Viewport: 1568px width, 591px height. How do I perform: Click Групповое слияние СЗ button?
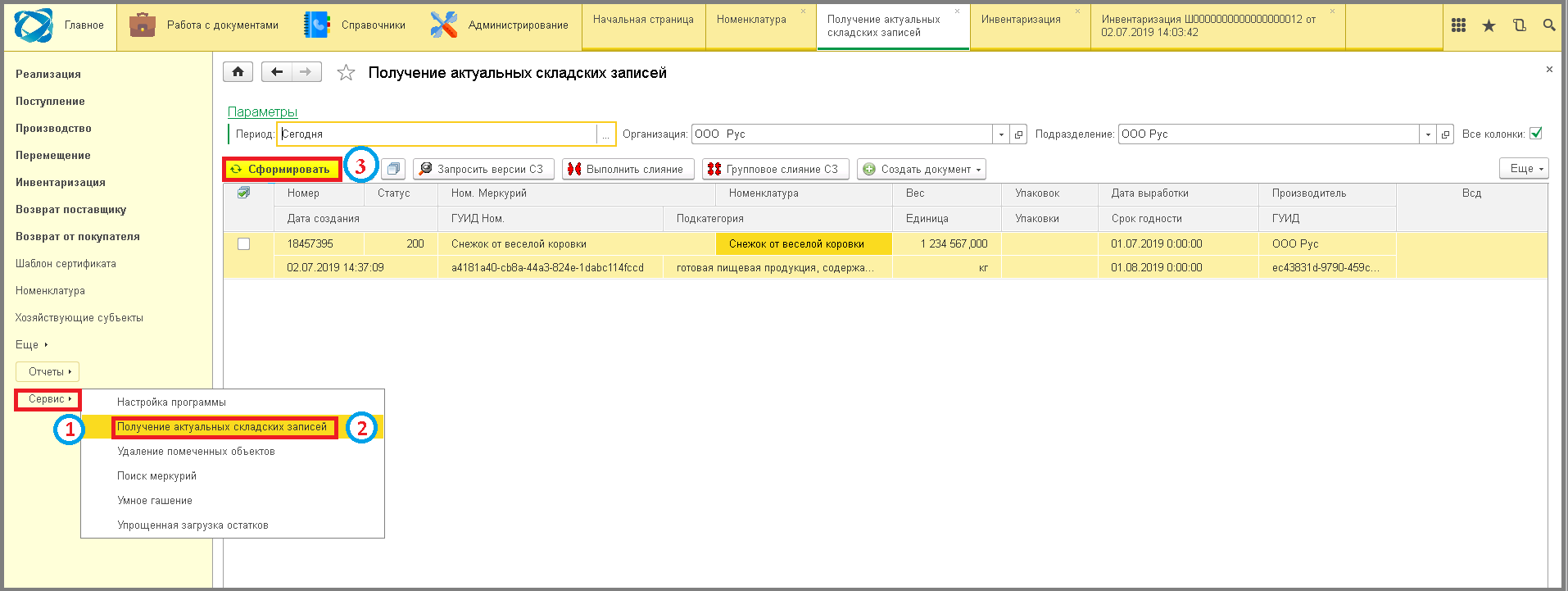point(775,169)
